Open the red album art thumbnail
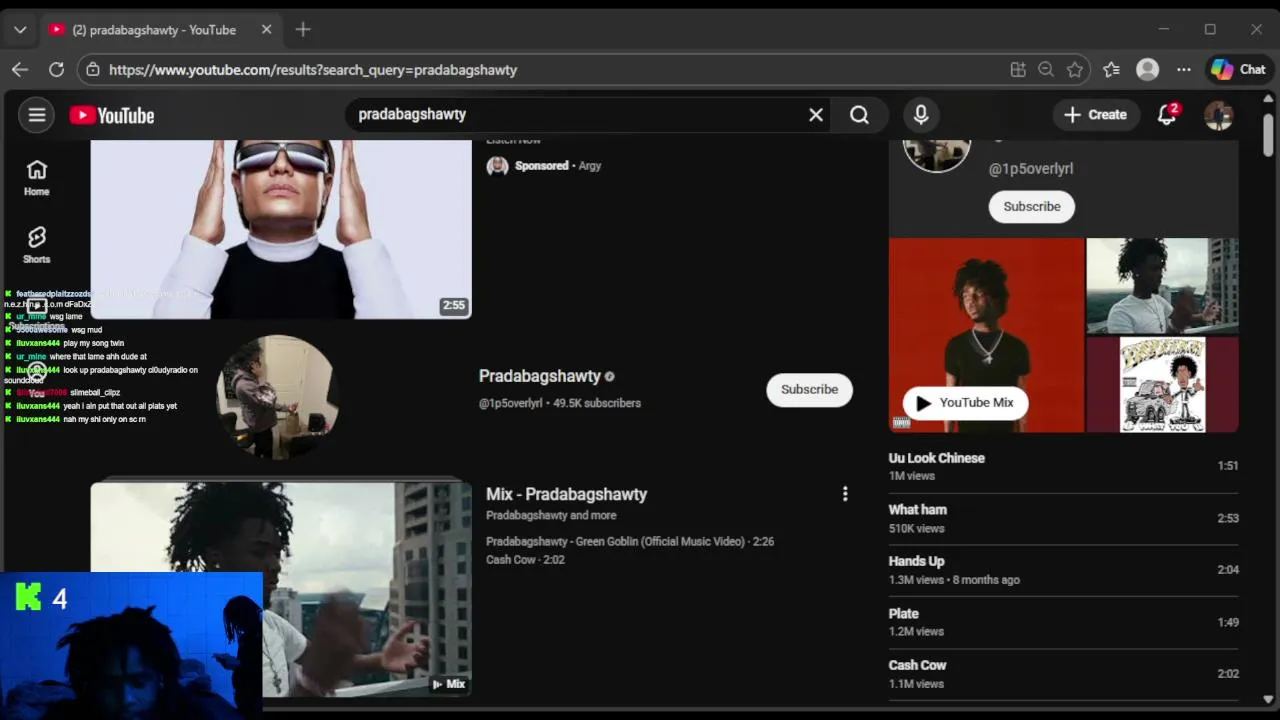This screenshot has width=1280, height=720. [x=986, y=335]
